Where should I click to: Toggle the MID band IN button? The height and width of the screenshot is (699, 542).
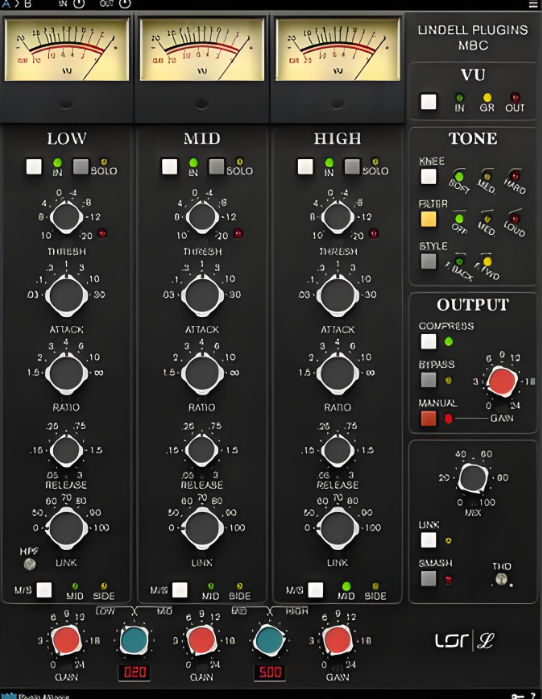coord(169,167)
